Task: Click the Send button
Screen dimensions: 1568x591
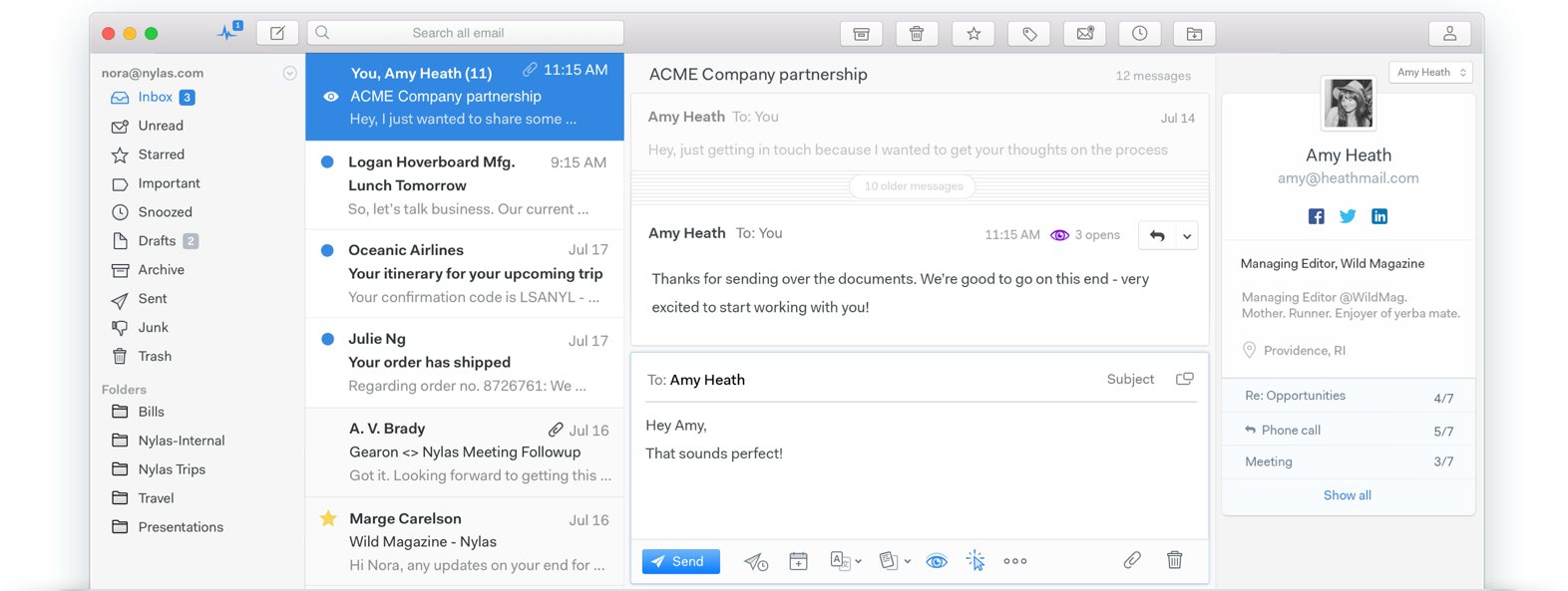Action: click(x=681, y=561)
